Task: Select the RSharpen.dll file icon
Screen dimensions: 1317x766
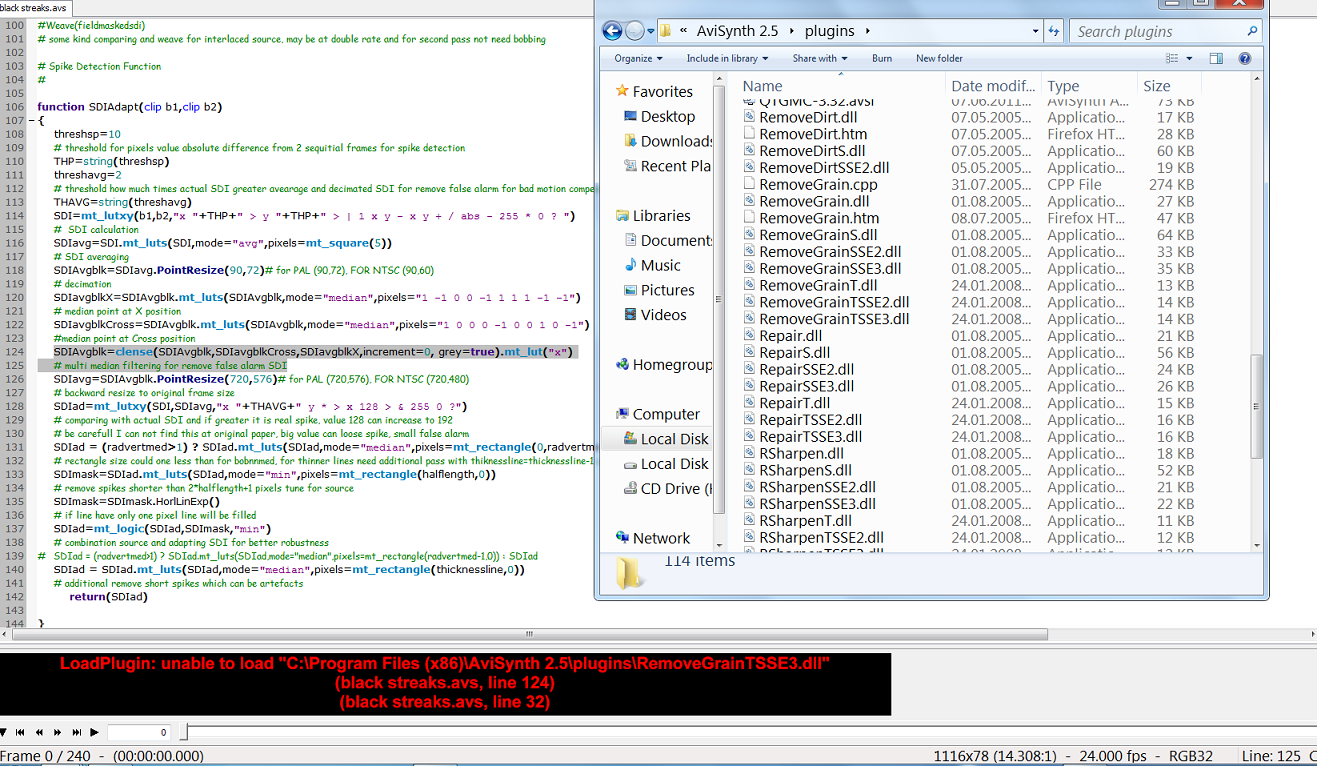Action: (750, 454)
